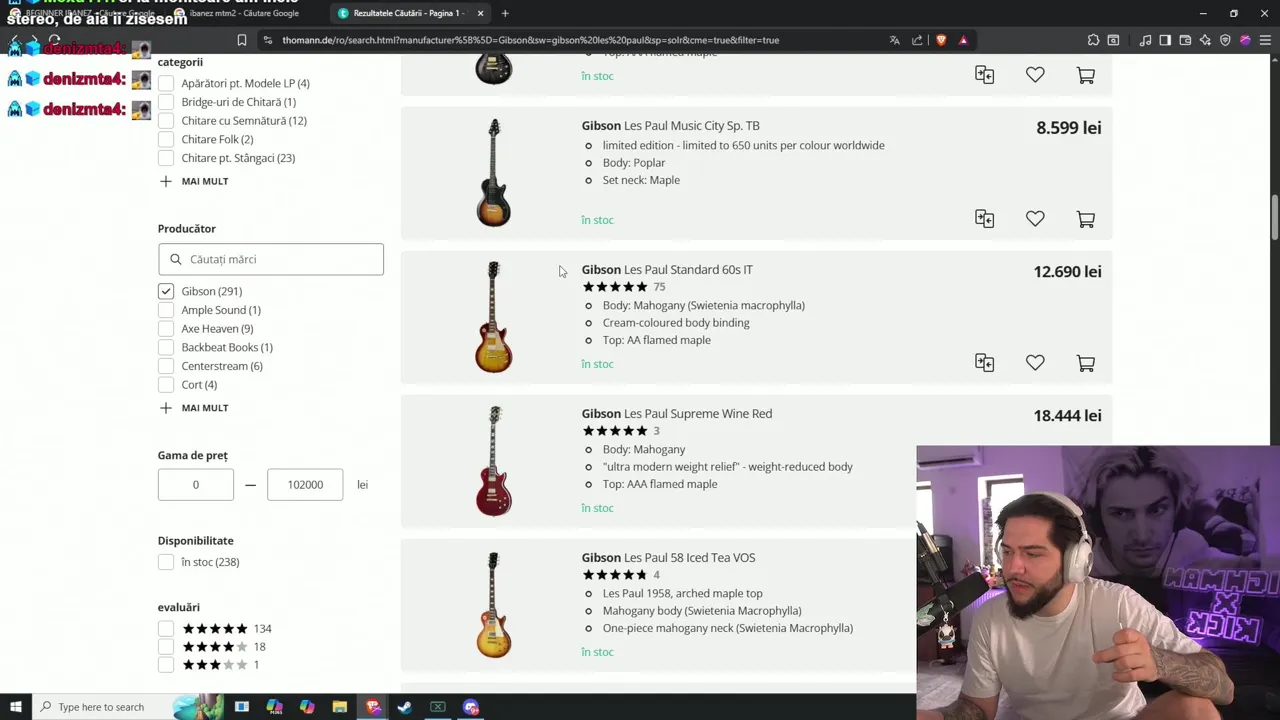Close the Rezultatele Căutării tab
This screenshot has width=1280, height=720.
tap(480, 13)
